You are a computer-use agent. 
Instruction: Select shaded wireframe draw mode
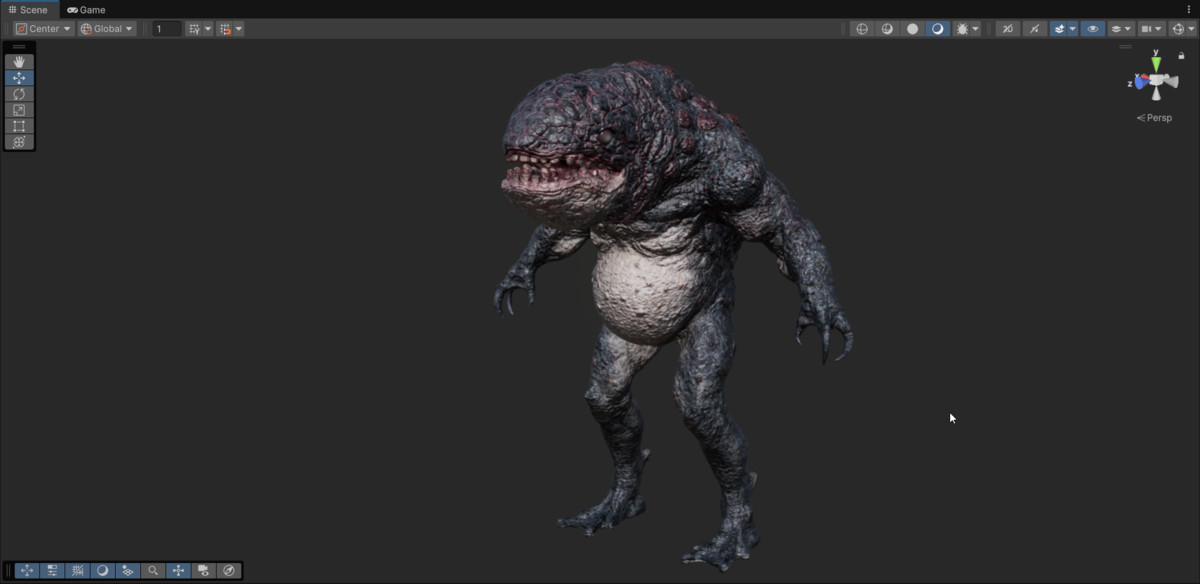(887, 29)
